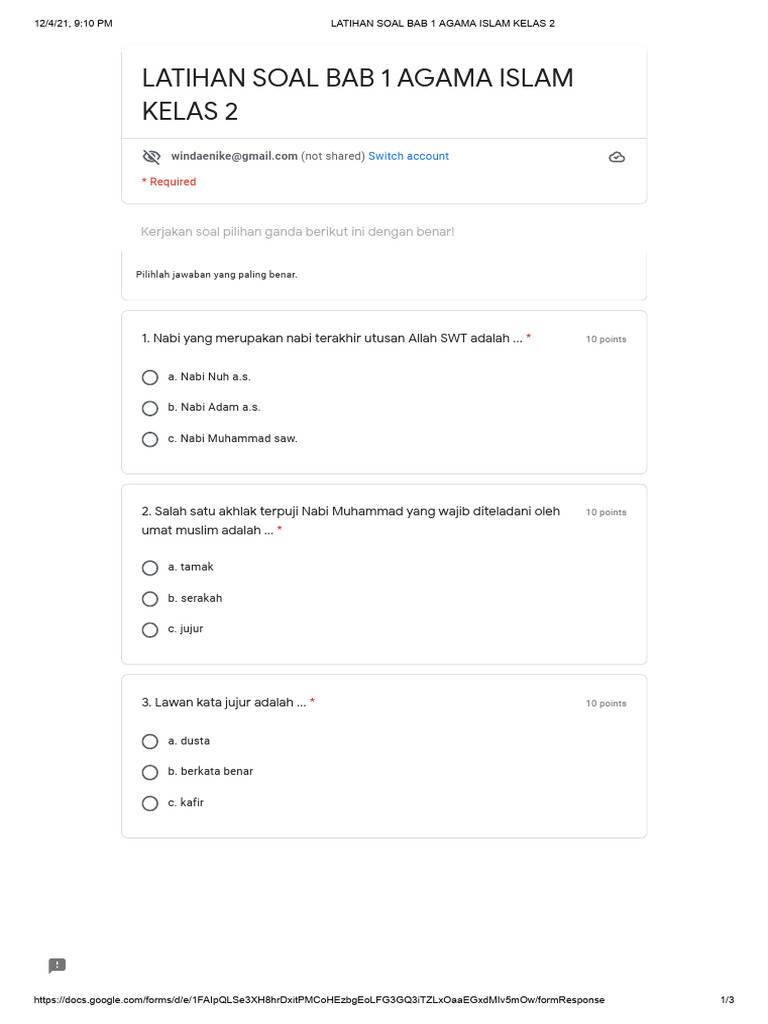Click the 'Pilihlah jawaban yang paling benar' instruction

coord(216,274)
